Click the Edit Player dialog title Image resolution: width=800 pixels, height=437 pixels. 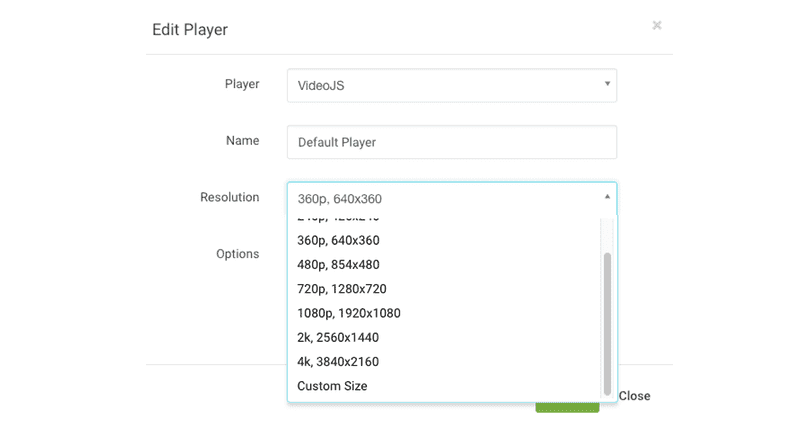pos(190,29)
